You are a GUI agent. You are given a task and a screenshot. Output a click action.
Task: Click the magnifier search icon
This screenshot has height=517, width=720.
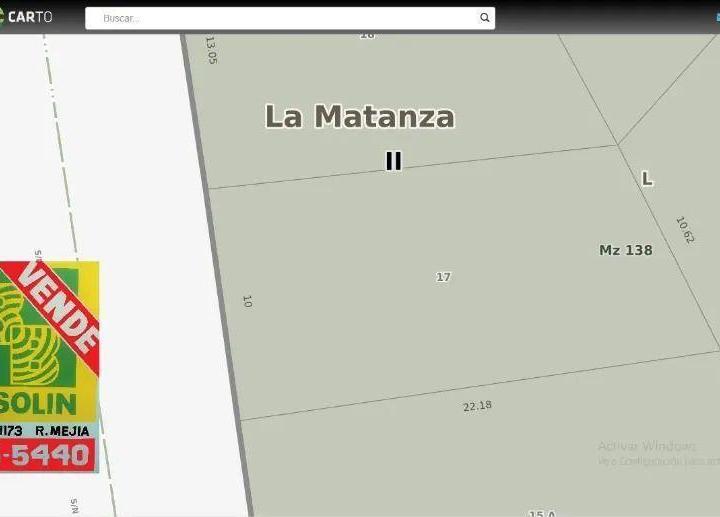click(x=484, y=18)
